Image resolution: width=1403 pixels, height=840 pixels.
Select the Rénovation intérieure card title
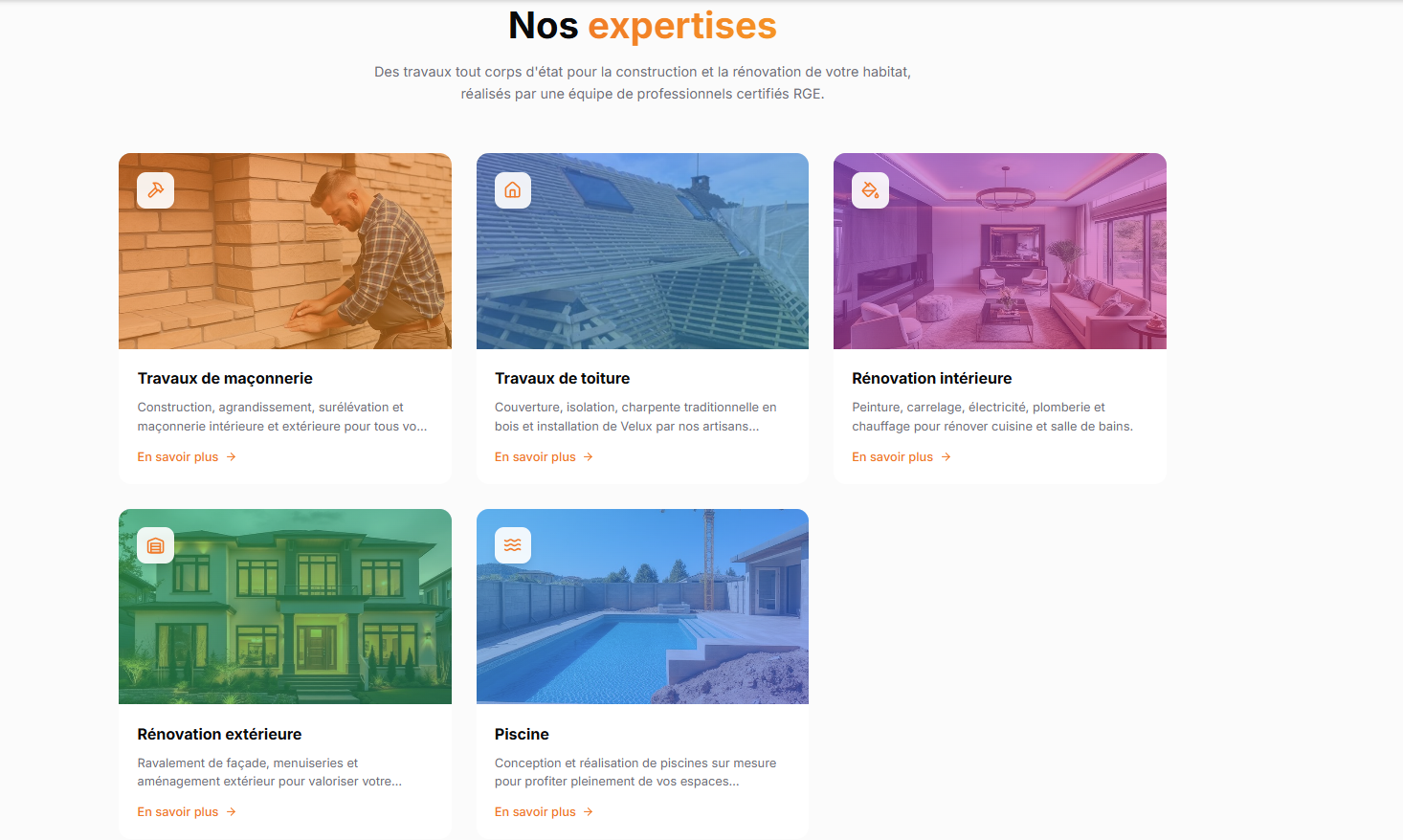pyautogui.click(x=931, y=379)
